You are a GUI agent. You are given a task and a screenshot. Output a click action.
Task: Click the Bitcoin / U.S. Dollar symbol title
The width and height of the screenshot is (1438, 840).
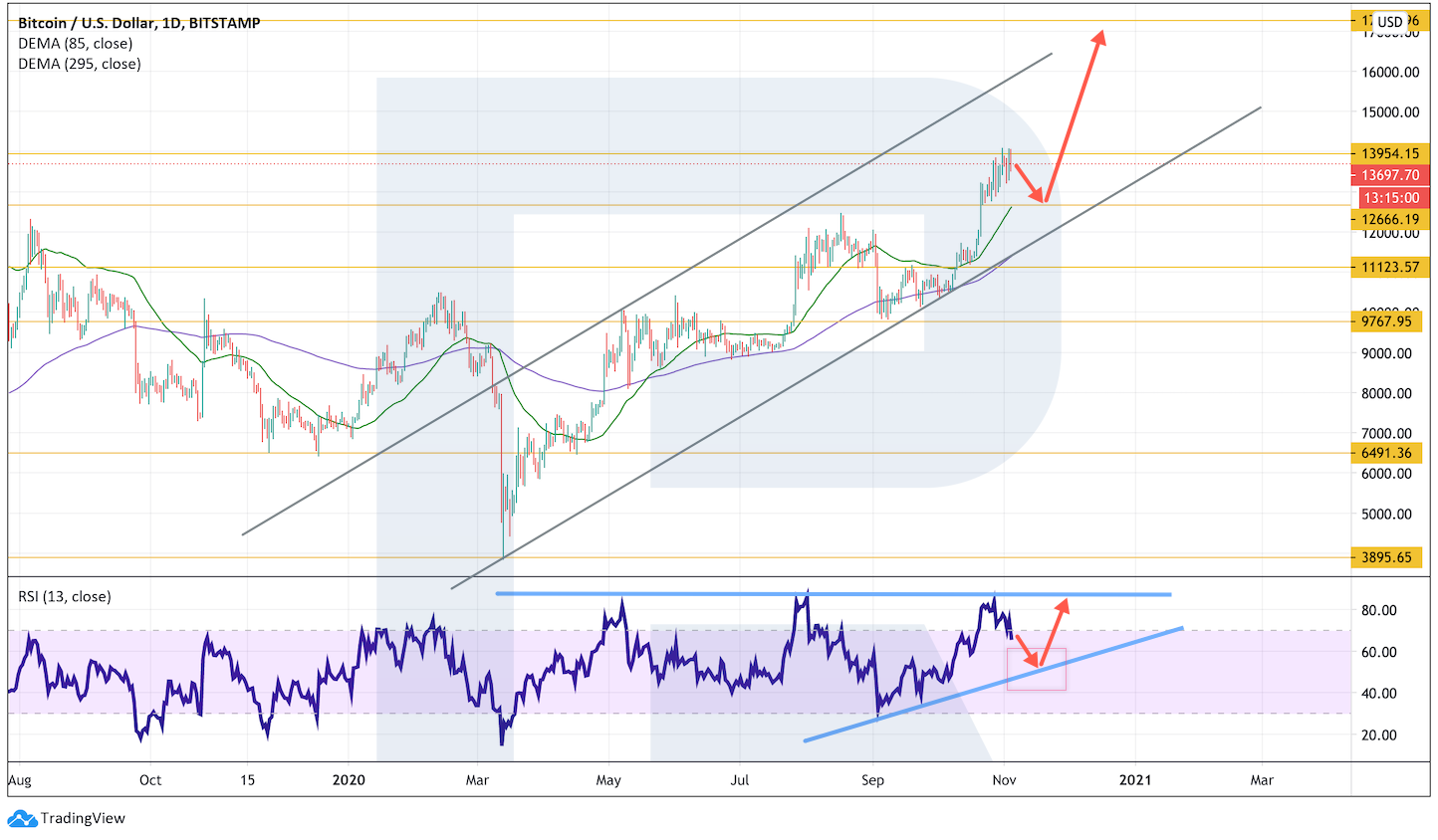click(139, 23)
